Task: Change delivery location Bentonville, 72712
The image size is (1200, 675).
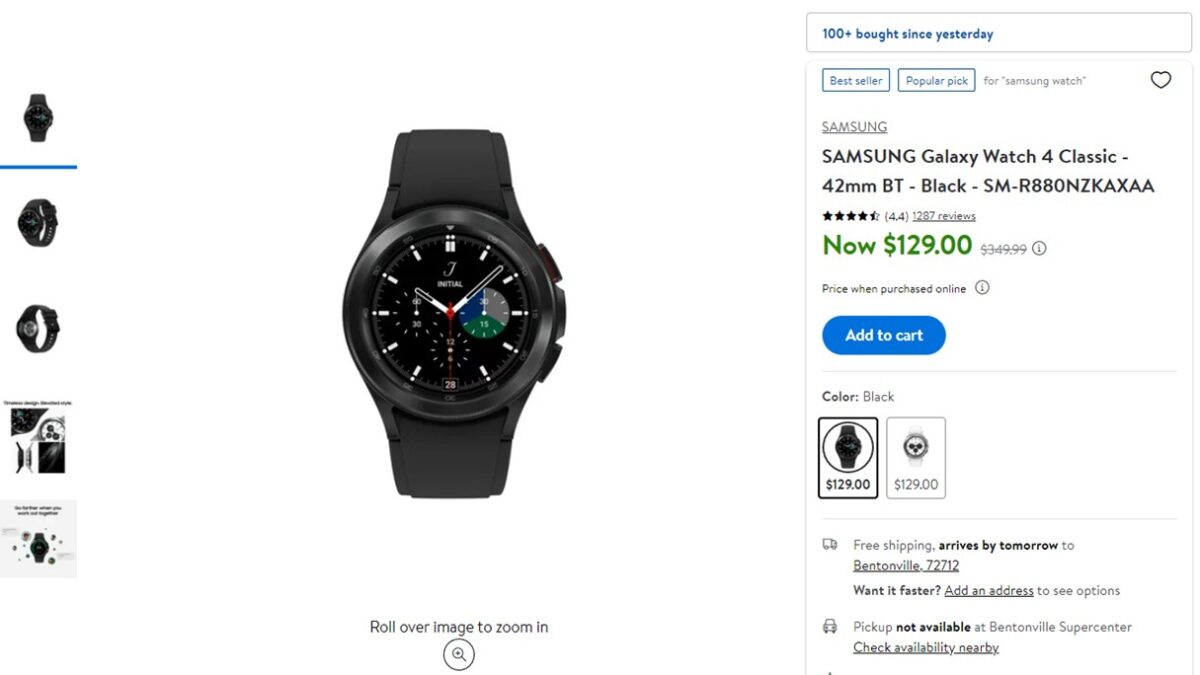Action: pos(906,565)
